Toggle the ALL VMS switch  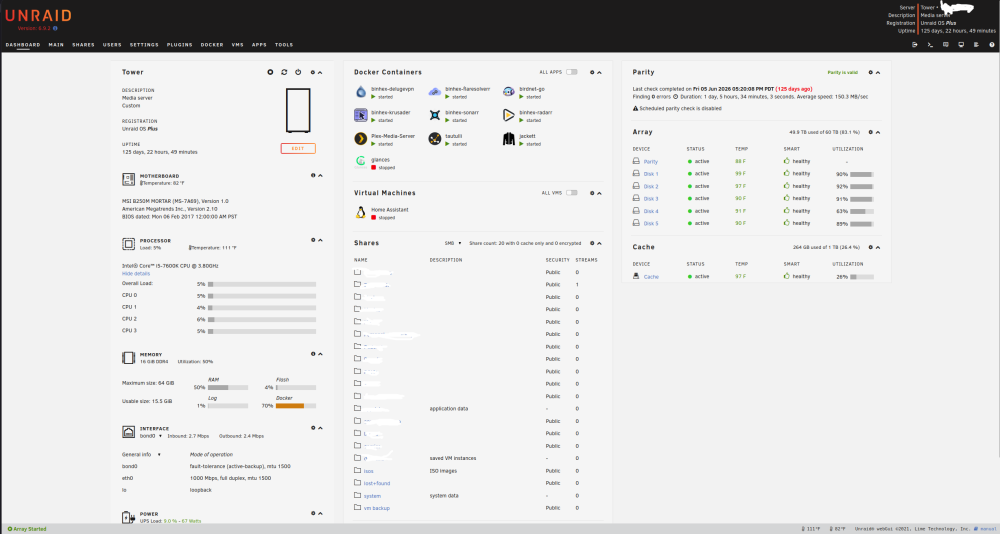(571, 193)
